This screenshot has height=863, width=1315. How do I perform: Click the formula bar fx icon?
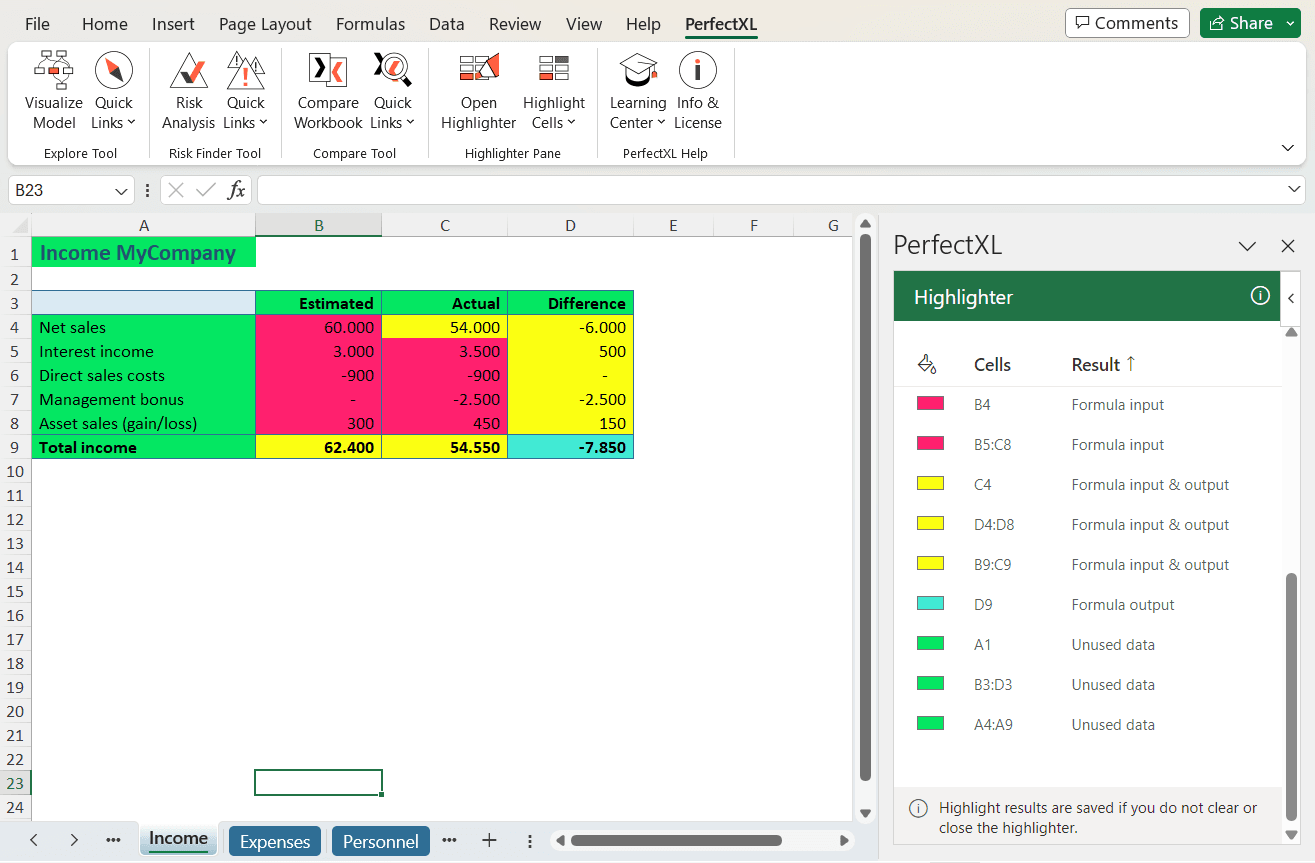pos(237,190)
